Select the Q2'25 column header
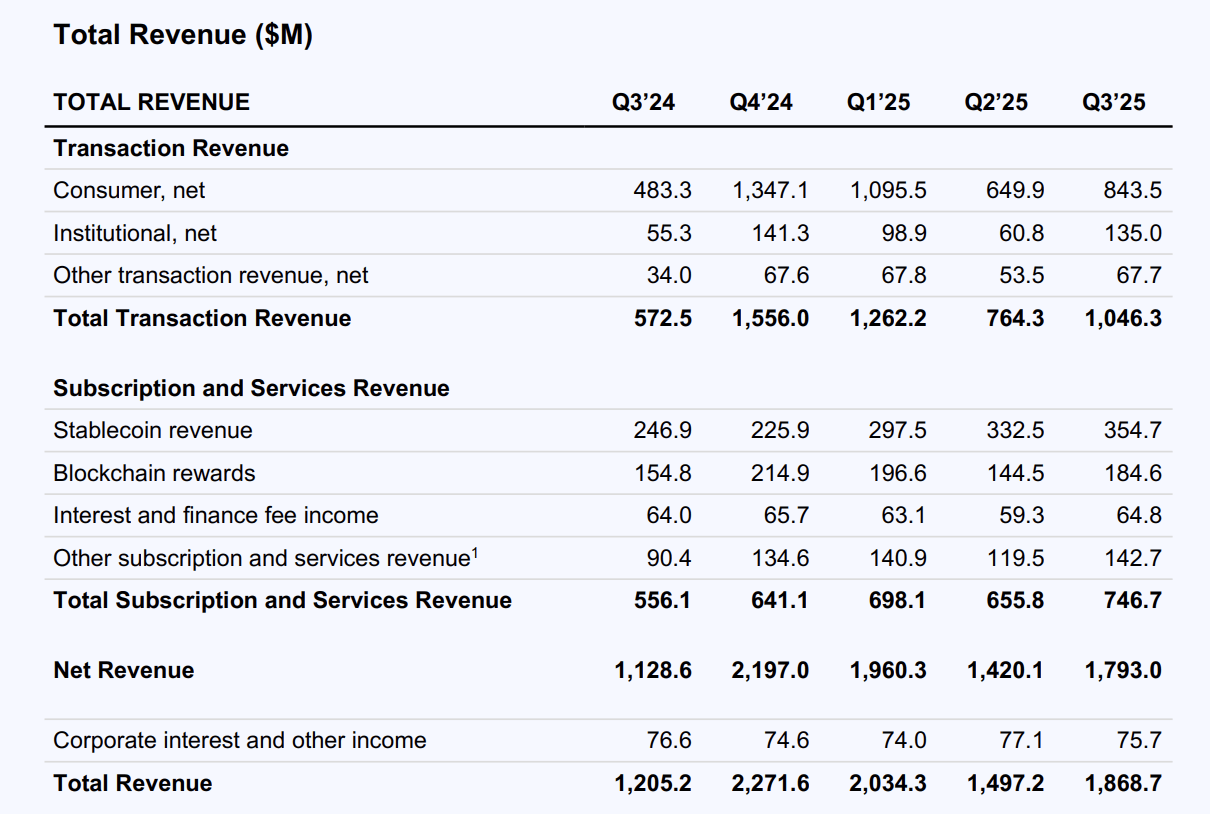This screenshot has height=814, width=1210. (x=995, y=101)
